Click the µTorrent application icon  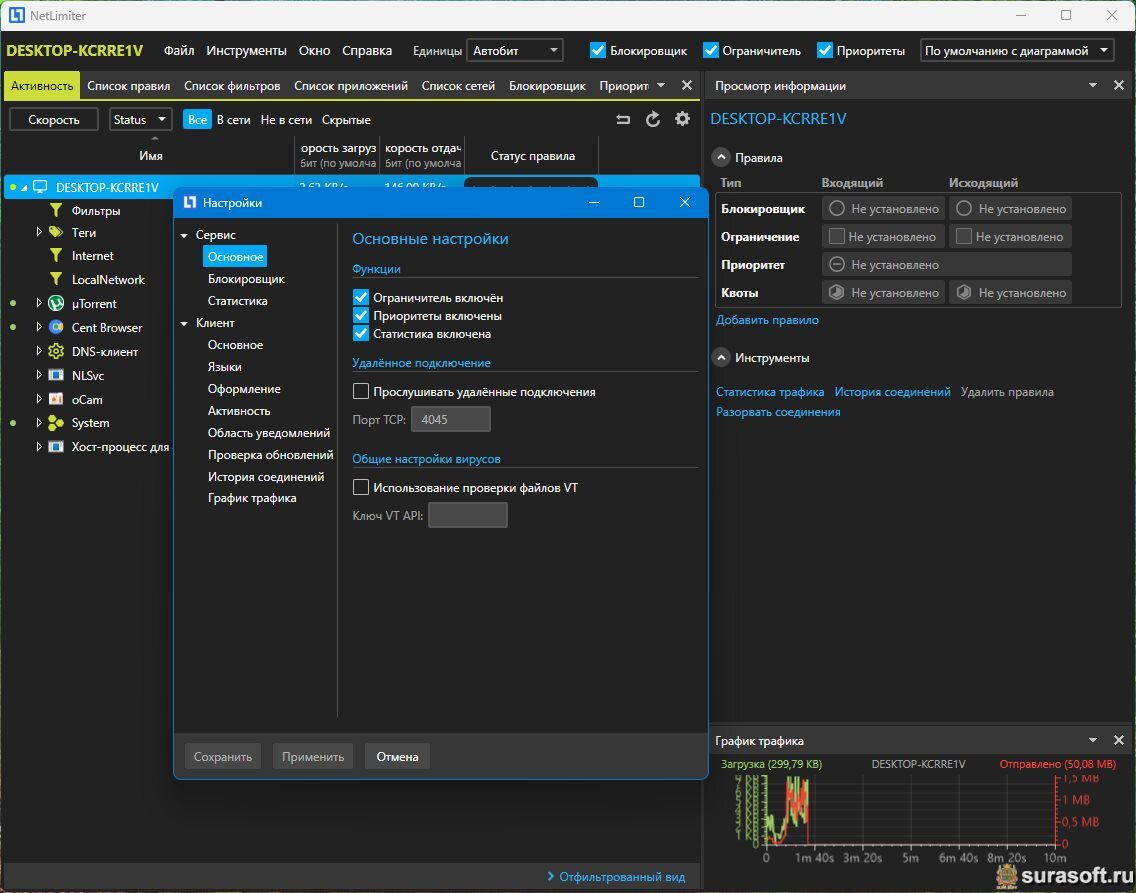click(x=56, y=303)
